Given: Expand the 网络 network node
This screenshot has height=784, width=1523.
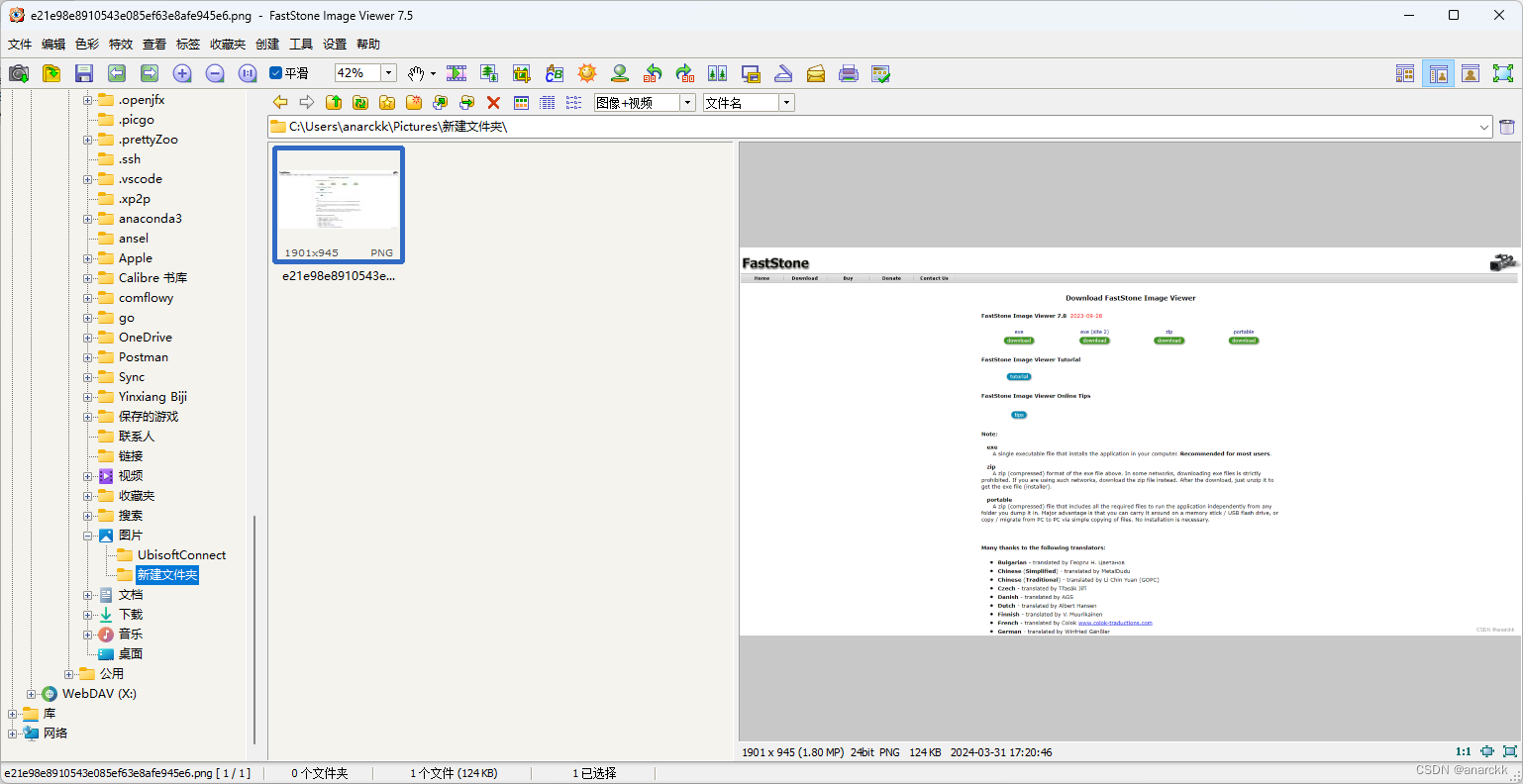Looking at the screenshot, I should 12,734.
